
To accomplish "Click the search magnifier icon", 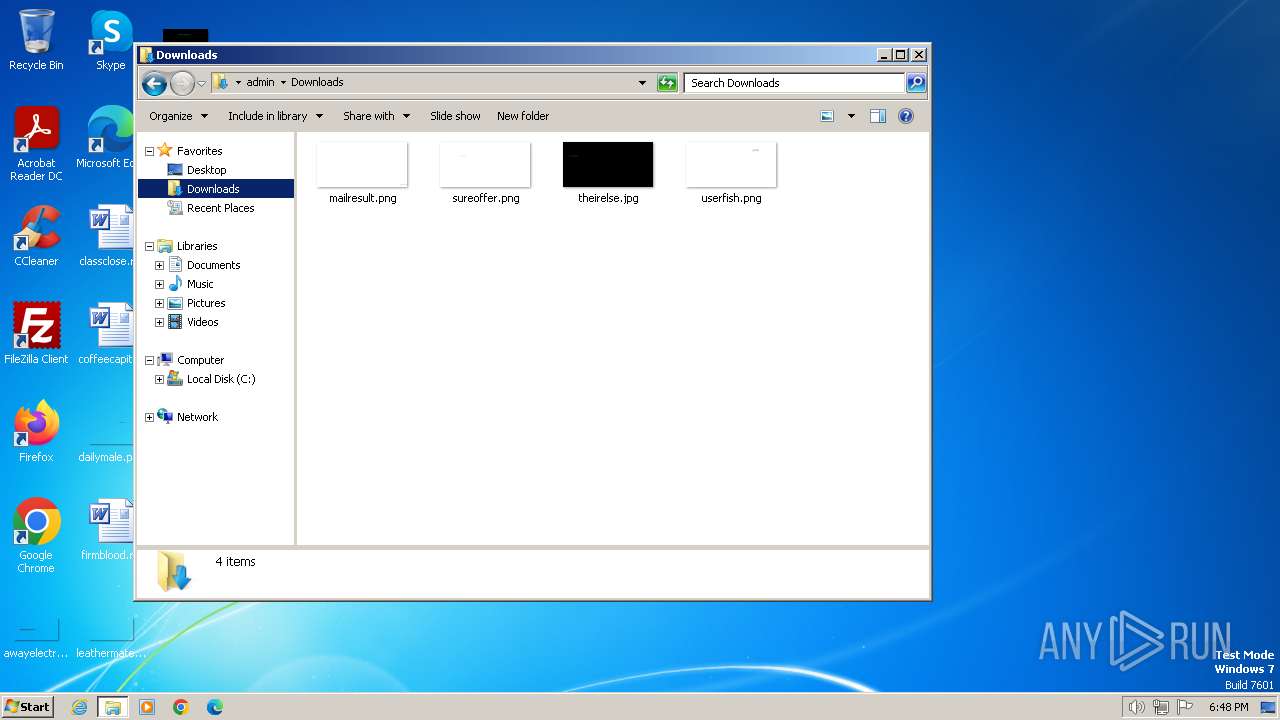I will (x=915, y=83).
